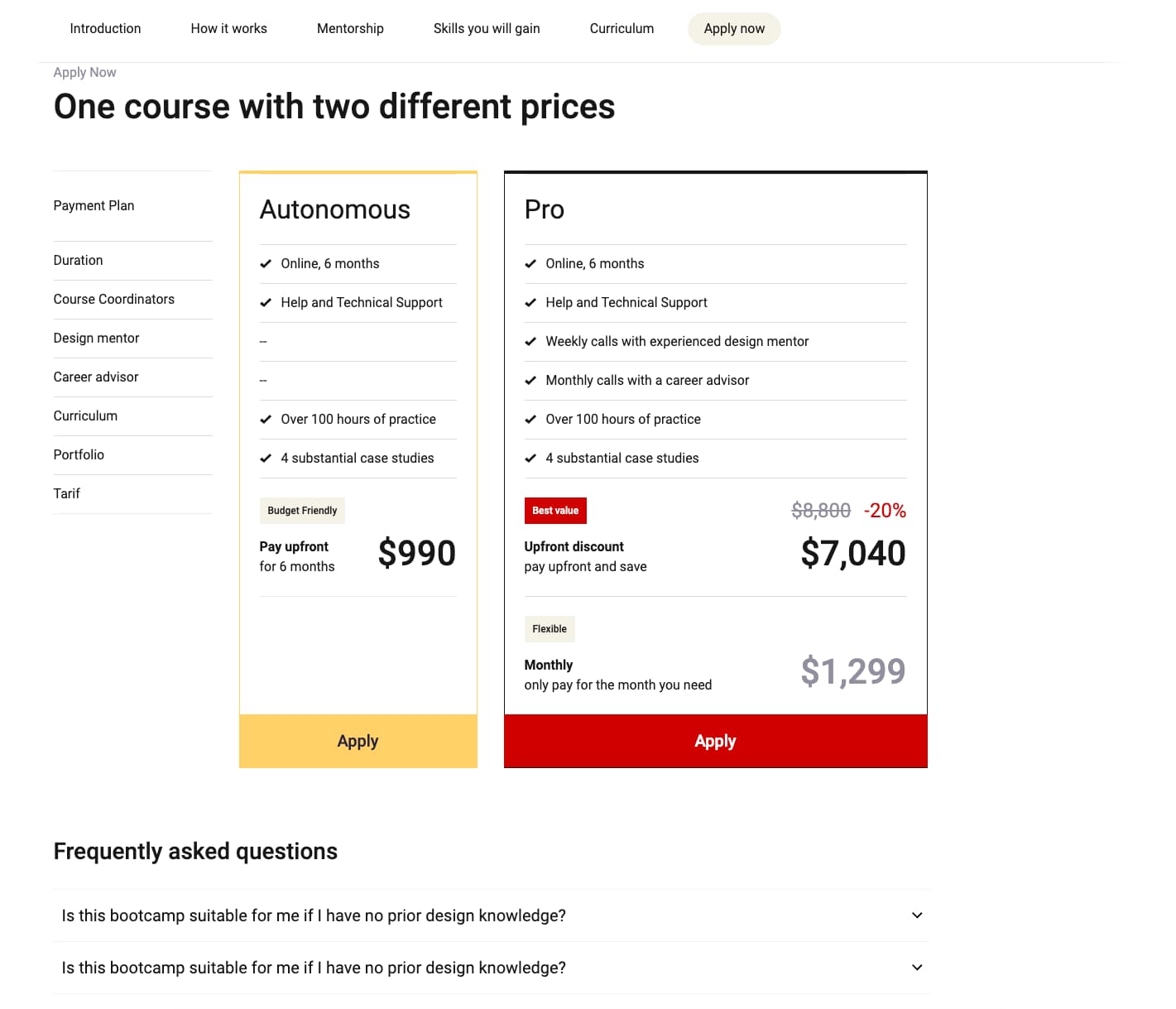1176x1009 pixels.
Task: Expand the first FAQ question chevron
Action: [x=917, y=915]
